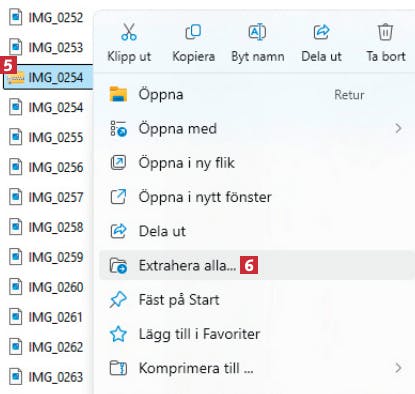Image resolution: width=415 pixels, height=394 pixels.
Task: Select the file IMG_0257
Action: (46, 197)
